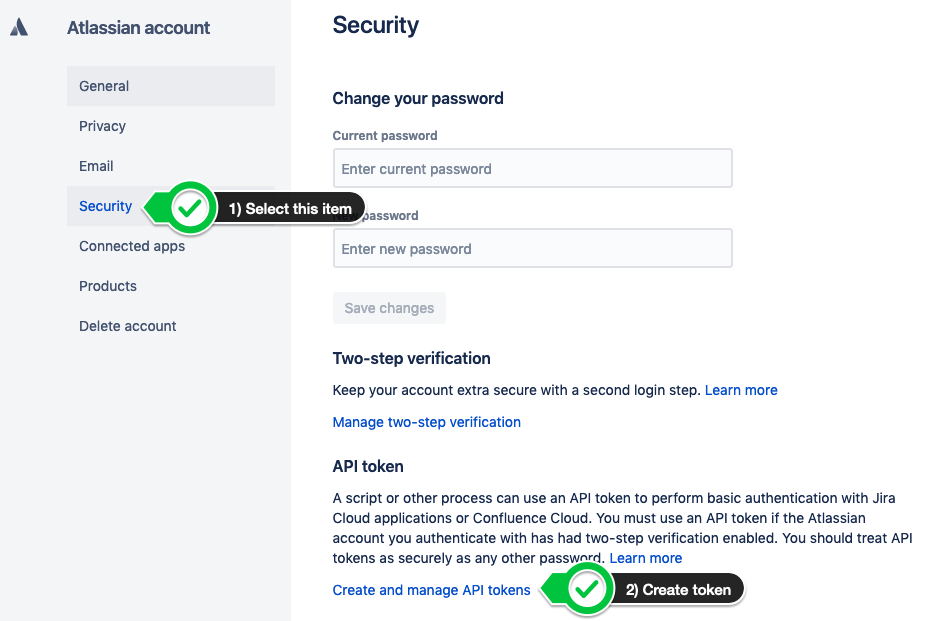Click the Atlassian logo icon
Screen dimensions: 939x621
pos(19,27)
